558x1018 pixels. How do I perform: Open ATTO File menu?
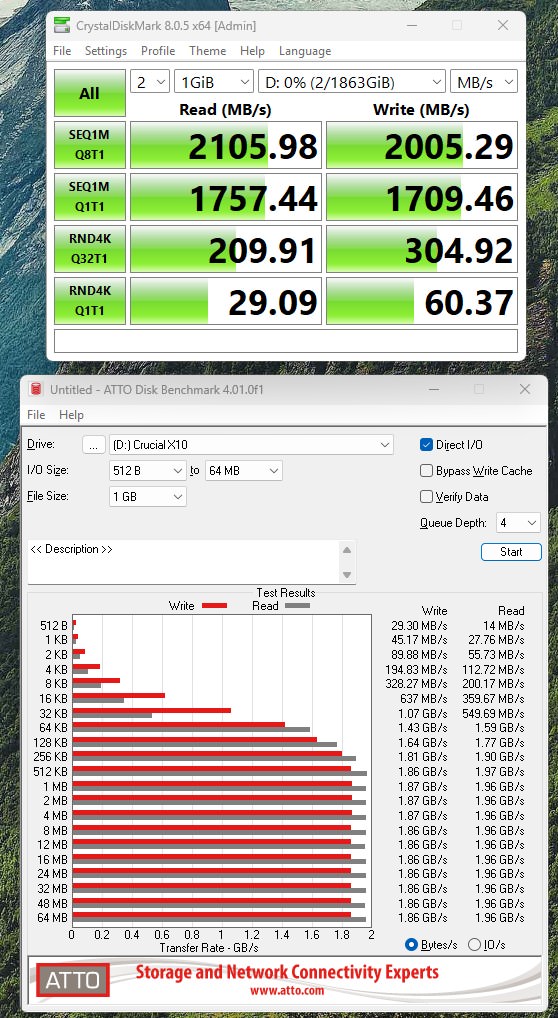click(x=36, y=415)
